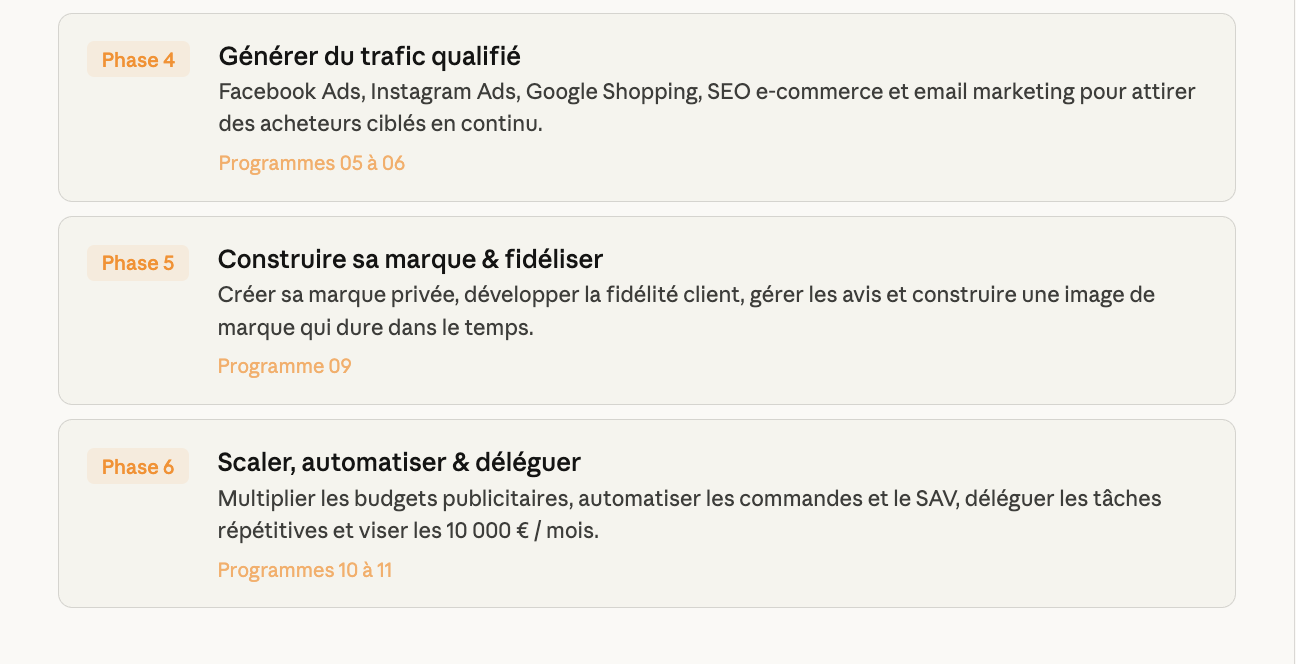Click the "Générer du trafic qualifié" heading
Screen dimensions: 1296x664
[x=369, y=56]
